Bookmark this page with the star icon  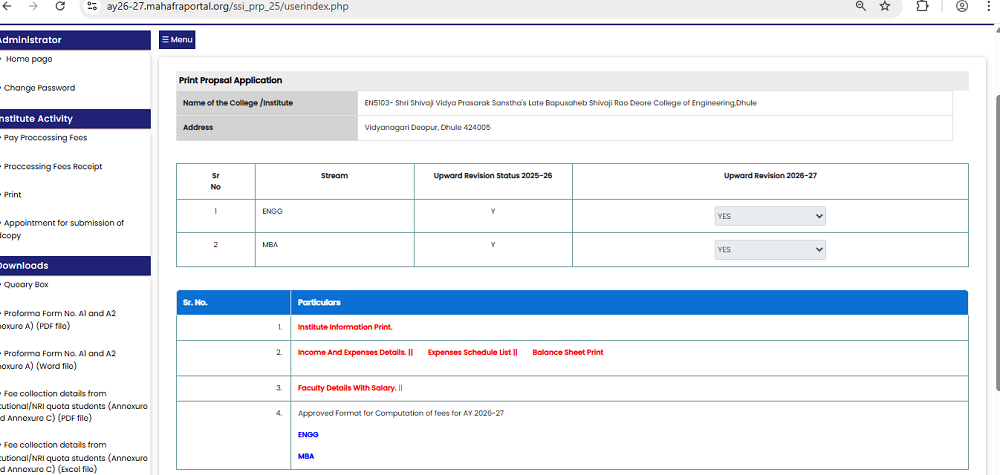pos(885,6)
